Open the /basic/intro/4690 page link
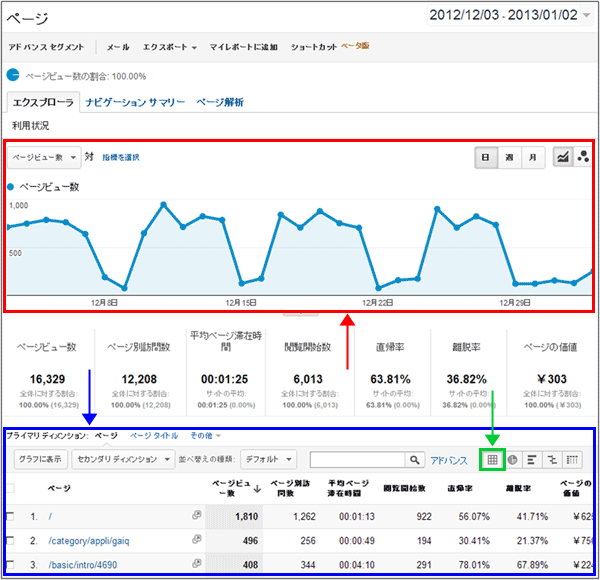The image size is (600, 580). (78, 566)
